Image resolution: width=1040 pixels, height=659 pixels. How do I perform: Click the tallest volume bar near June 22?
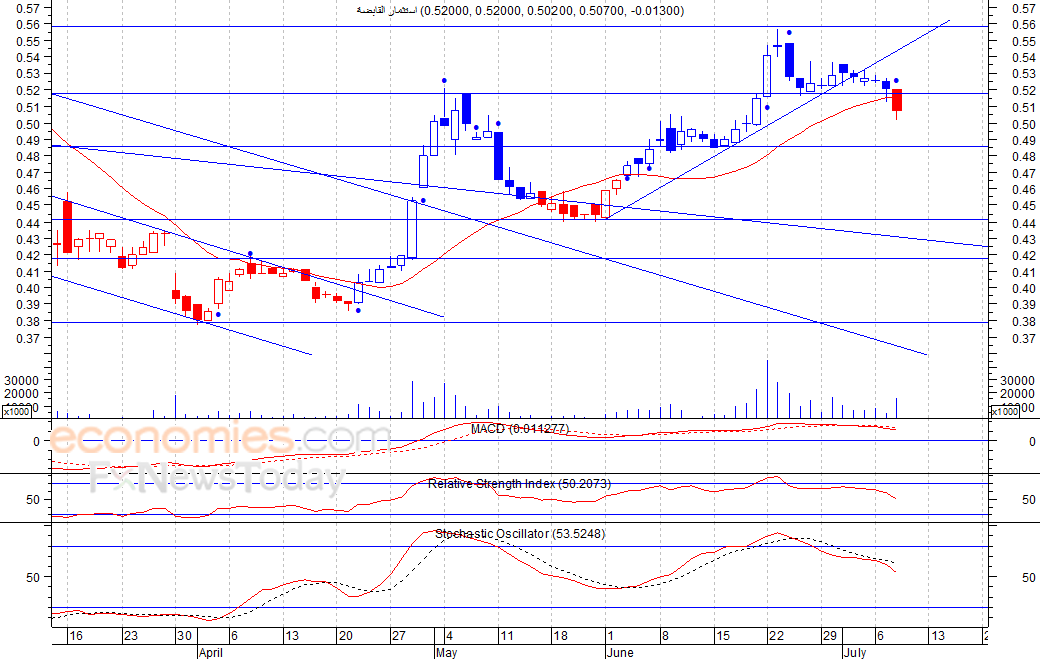pyautogui.click(x=767, y=389)
